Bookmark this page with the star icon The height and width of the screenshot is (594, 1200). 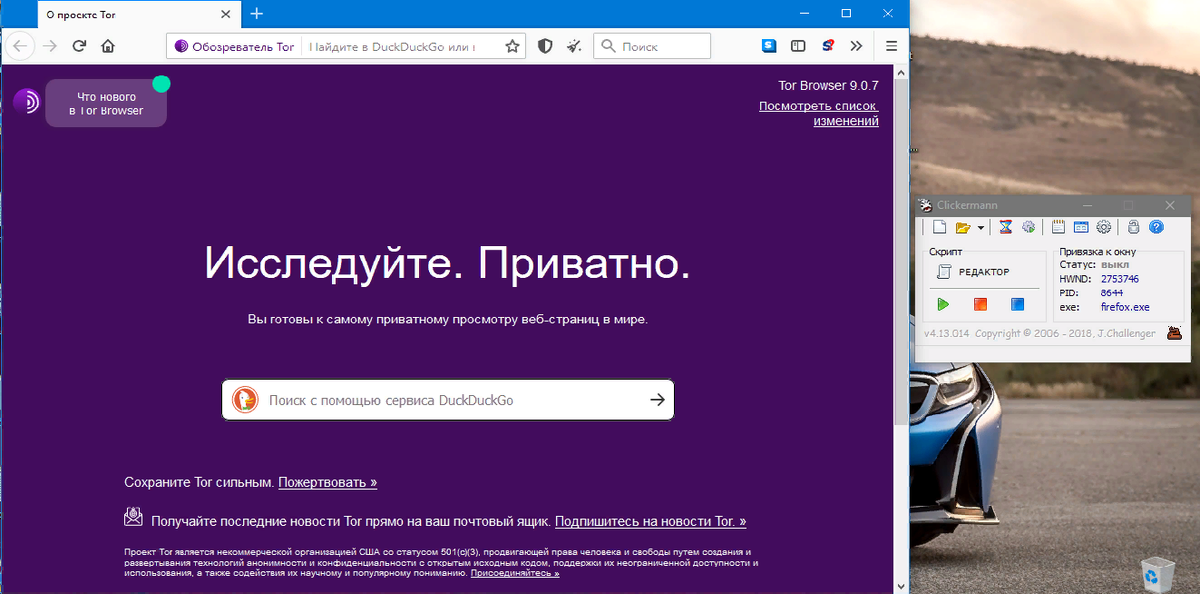tap(512, 46)
